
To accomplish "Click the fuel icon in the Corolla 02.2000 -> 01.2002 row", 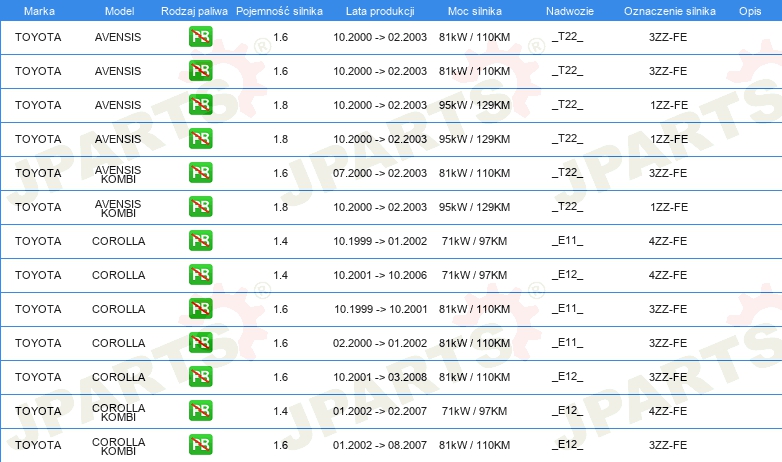I will [x=200, y=342].
